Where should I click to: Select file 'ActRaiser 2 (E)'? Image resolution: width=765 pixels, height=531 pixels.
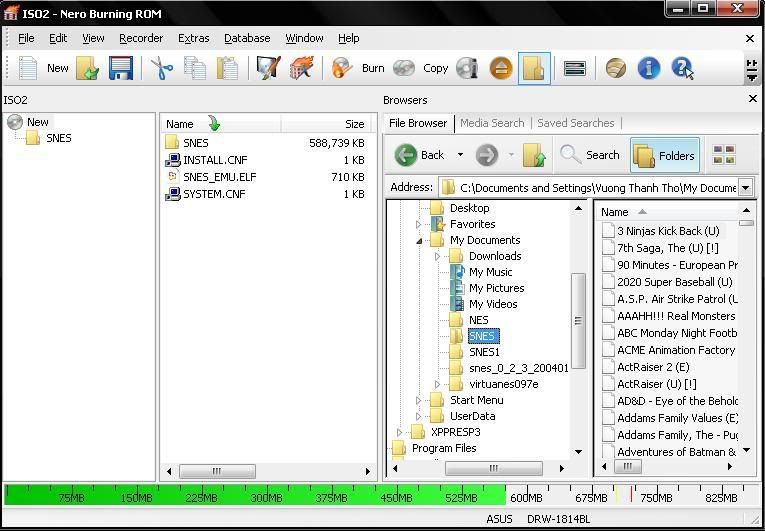(653, 367)
